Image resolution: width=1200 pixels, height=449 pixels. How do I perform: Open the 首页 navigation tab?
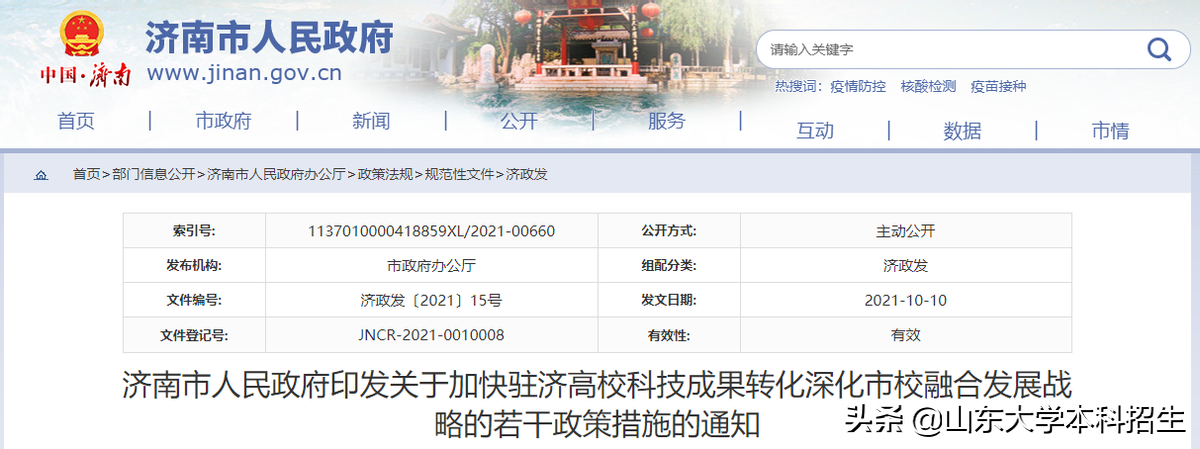[x=76, y=121]
